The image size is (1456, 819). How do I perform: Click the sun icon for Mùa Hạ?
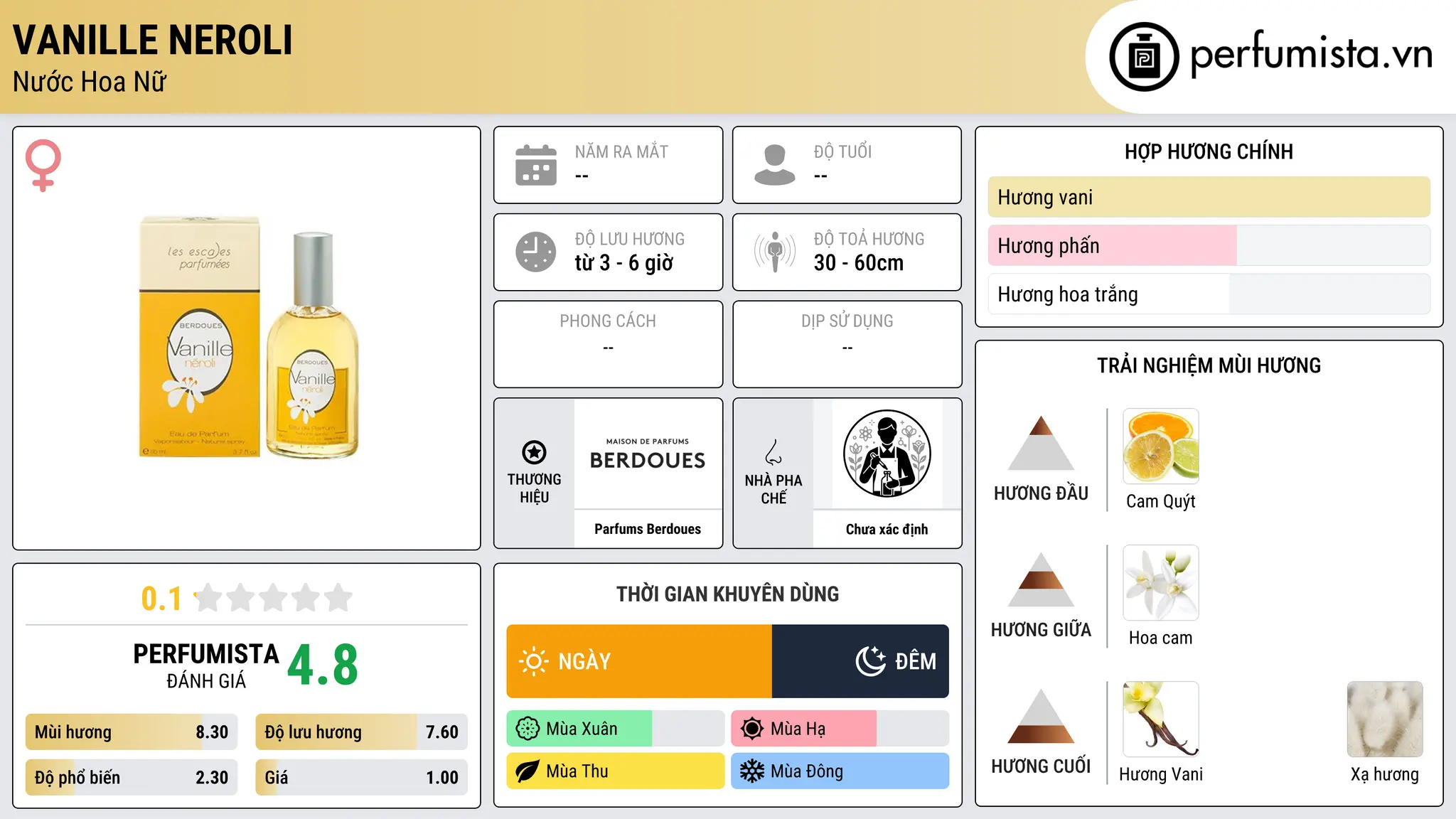click(751, 729)
